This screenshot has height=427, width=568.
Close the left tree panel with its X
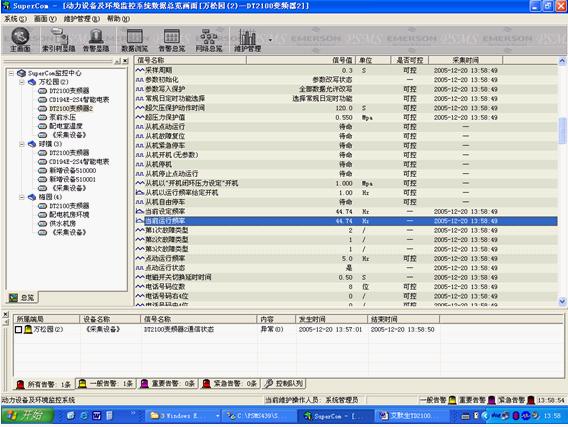click(x=125, y=61)
